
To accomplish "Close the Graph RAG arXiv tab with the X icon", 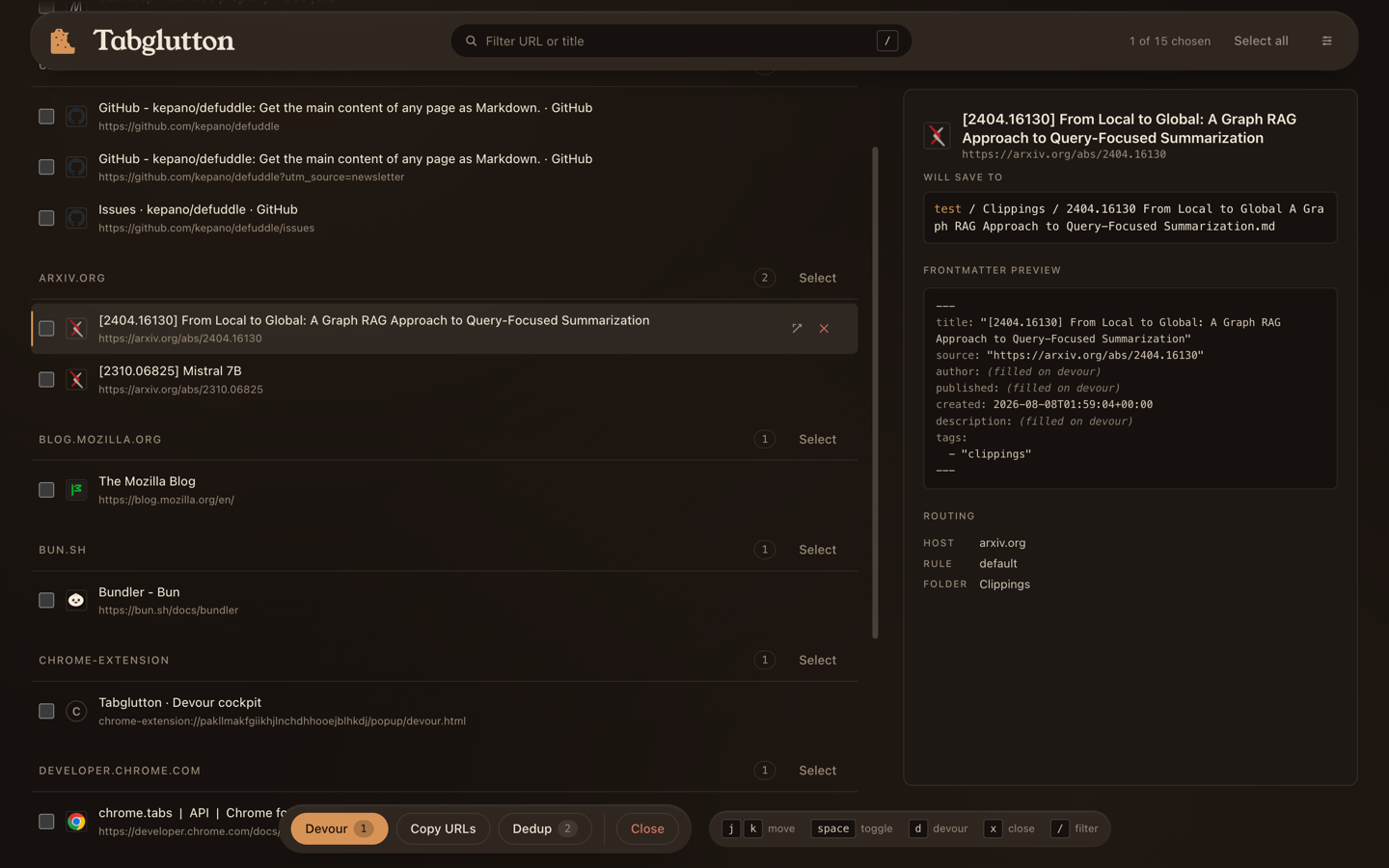I will coord(824,329).
